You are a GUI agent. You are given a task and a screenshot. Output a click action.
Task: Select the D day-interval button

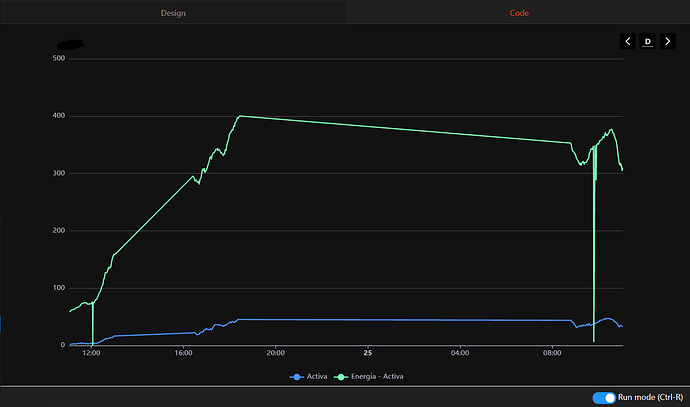(x=647, y=41)
